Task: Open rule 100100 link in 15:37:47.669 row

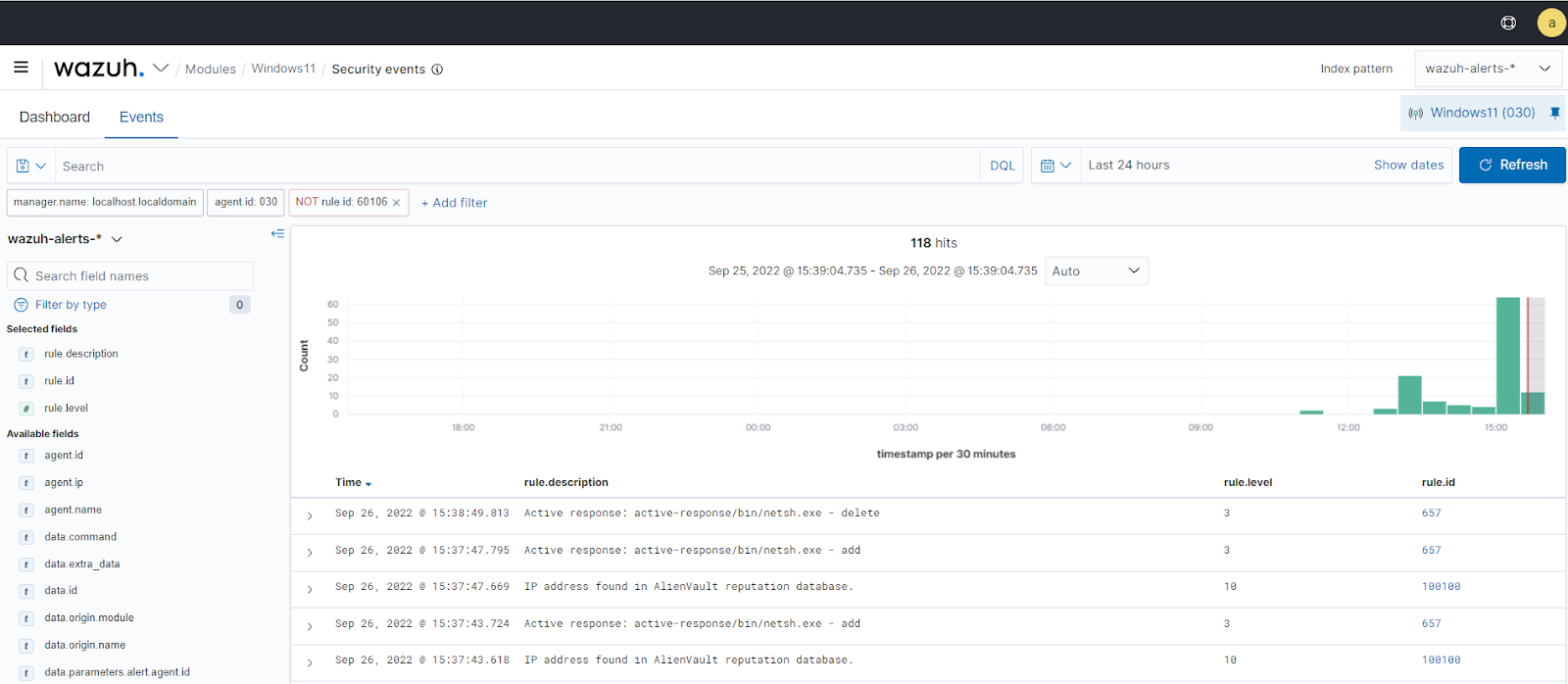Action: point(1441,587)
